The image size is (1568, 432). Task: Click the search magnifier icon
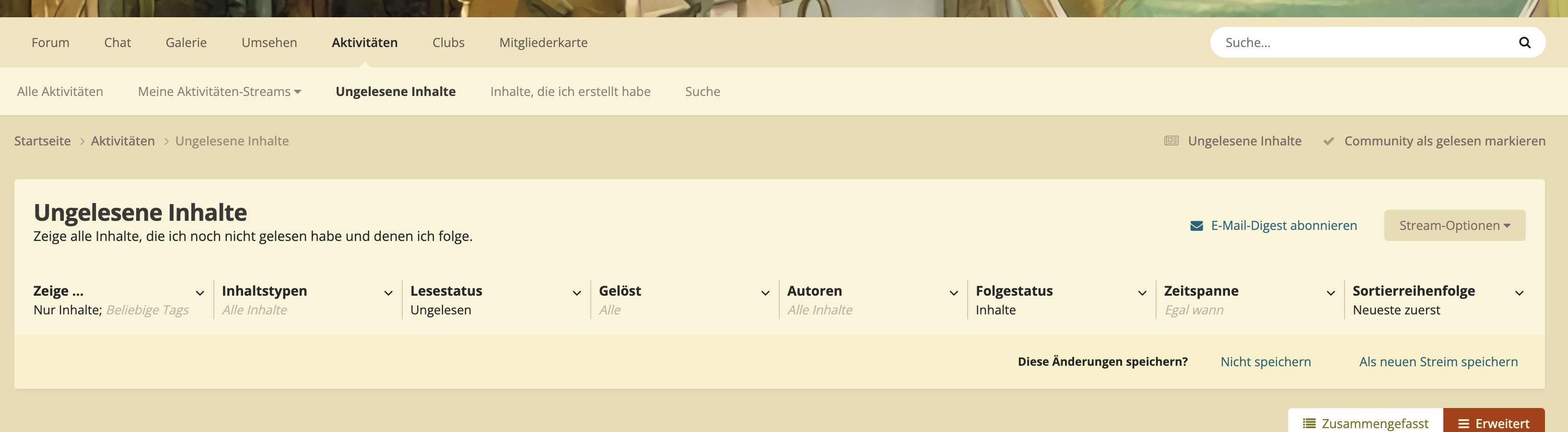1524,43
